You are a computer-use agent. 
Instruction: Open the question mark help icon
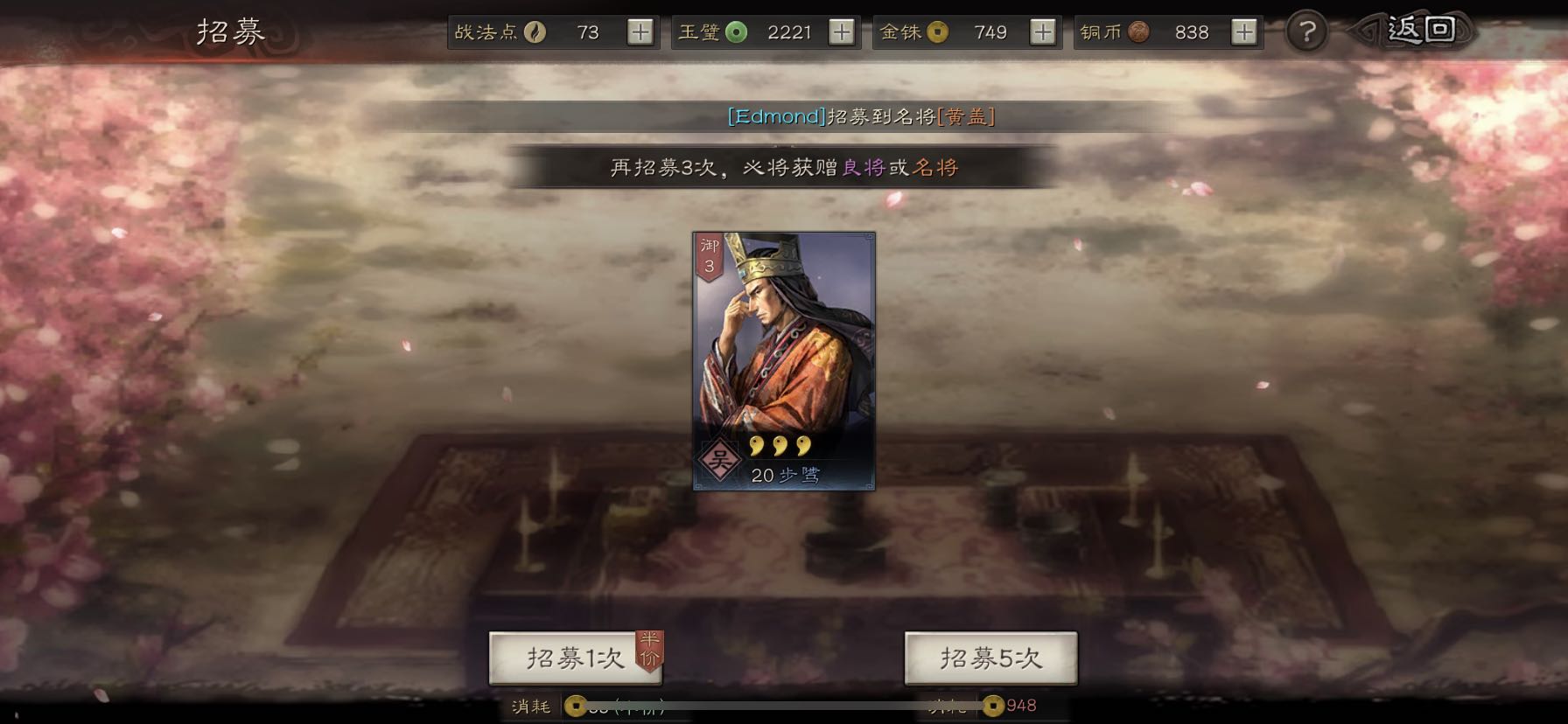pyautogui.click(x=1306, y=32)
